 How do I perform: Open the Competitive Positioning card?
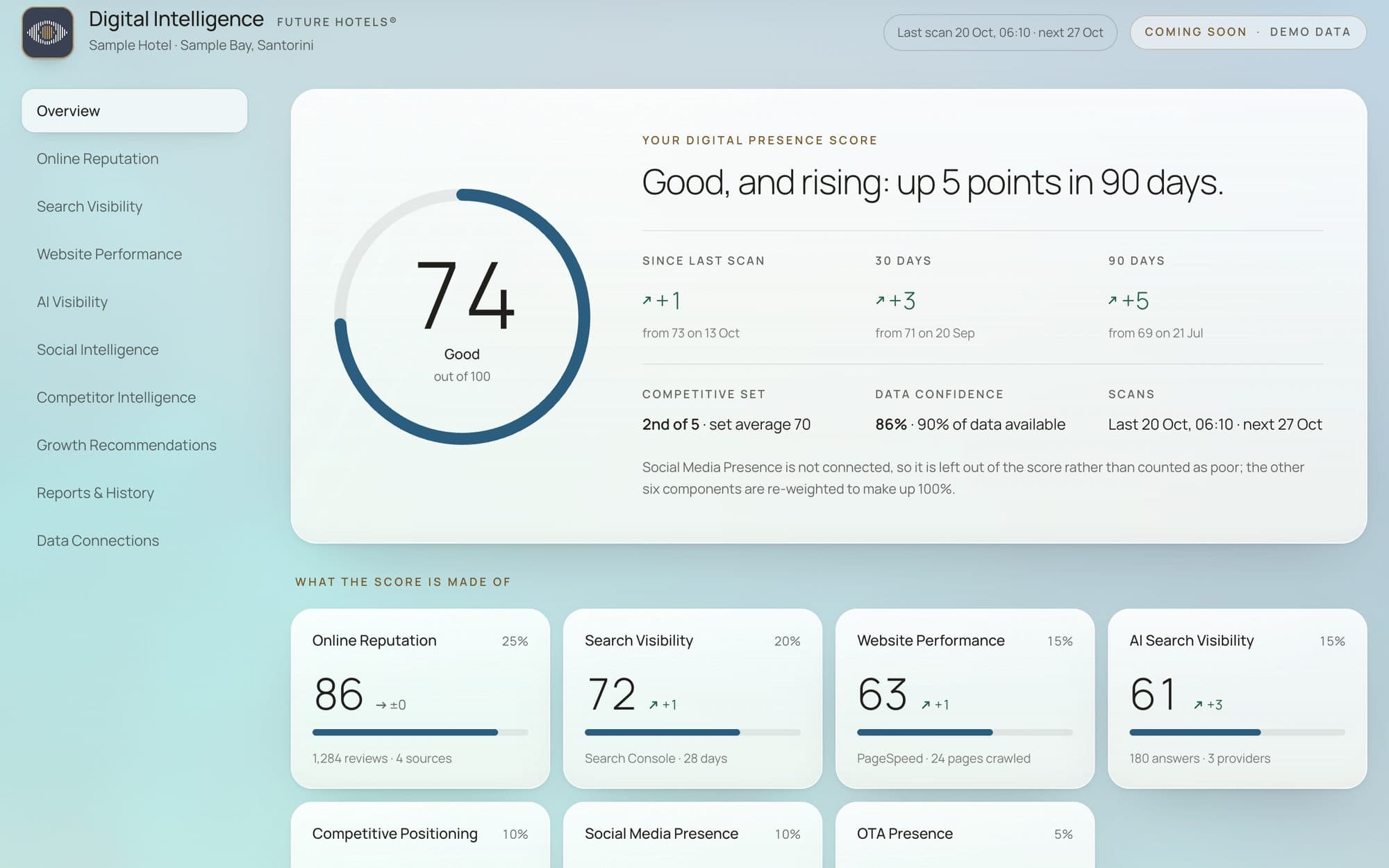[420, 835]
